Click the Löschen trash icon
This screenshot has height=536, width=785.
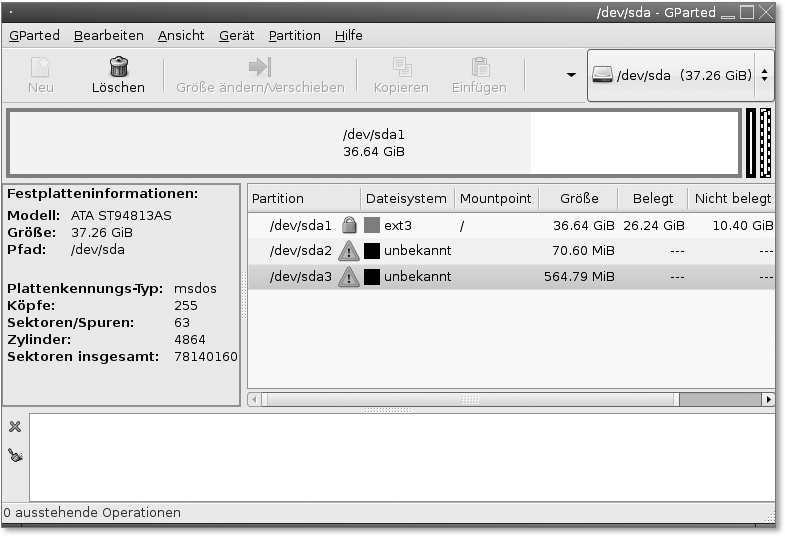click(x=118, y=68)
